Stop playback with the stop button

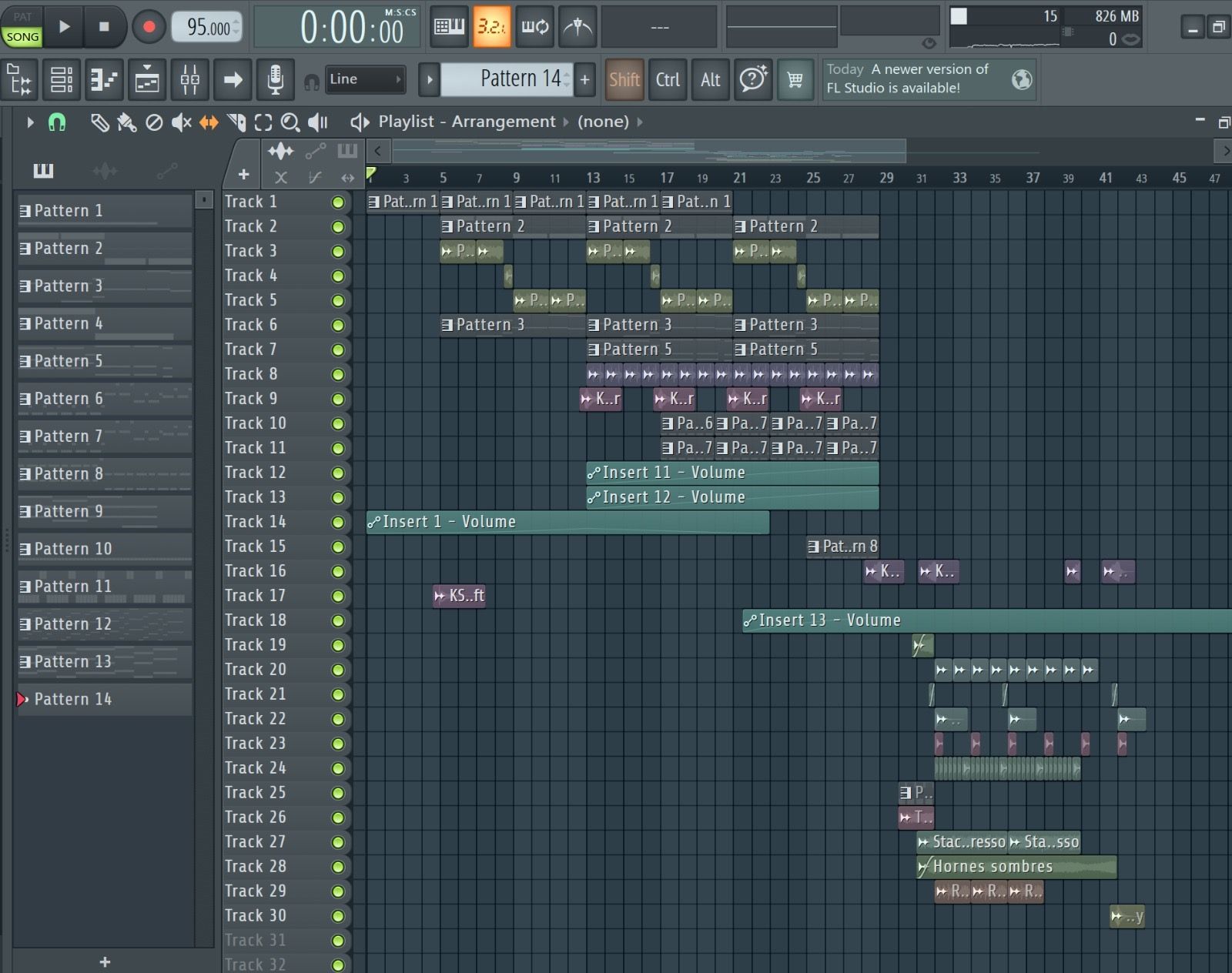click(x=104, y=27)
